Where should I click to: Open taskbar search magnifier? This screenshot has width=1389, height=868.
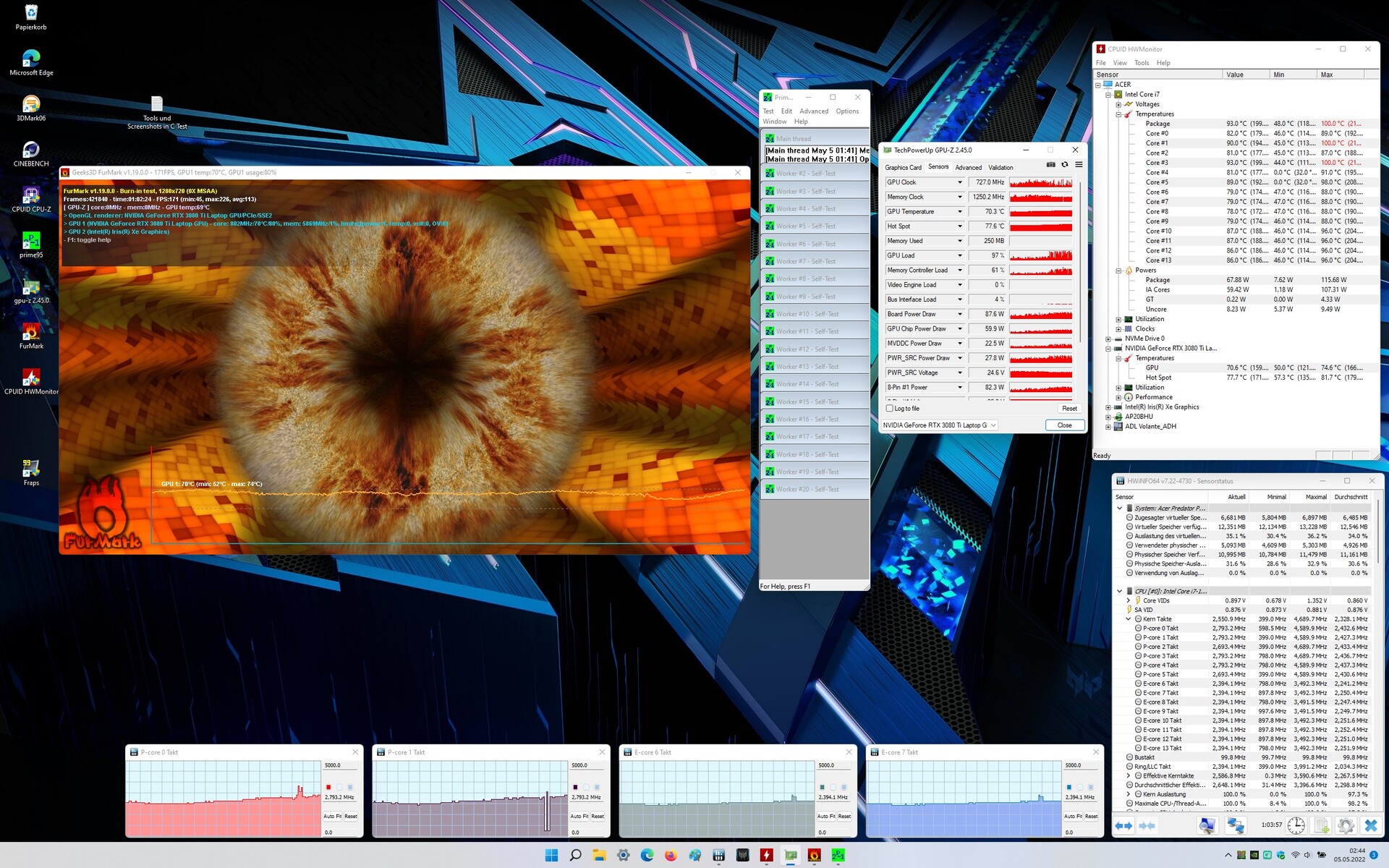pyautogui.click(x=575, y=855)
